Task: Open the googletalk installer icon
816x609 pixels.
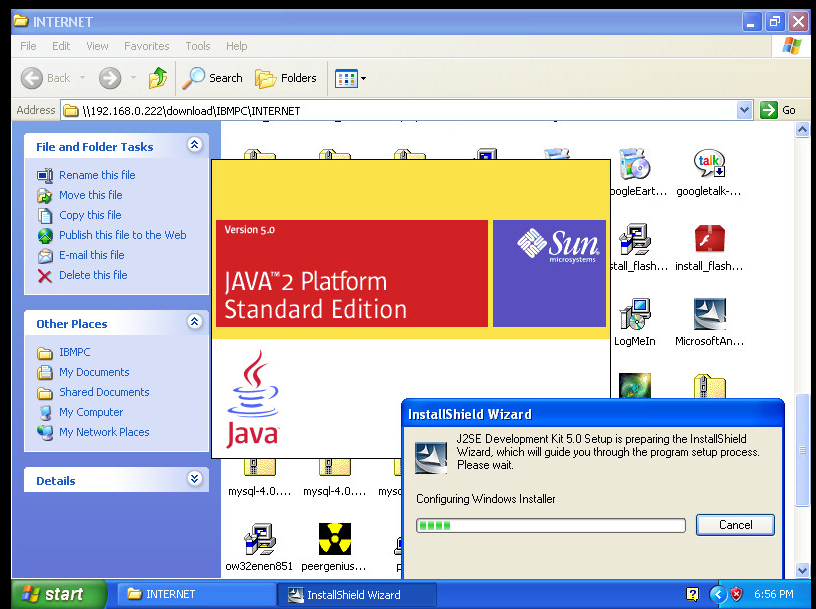Action: click(709, 167)
